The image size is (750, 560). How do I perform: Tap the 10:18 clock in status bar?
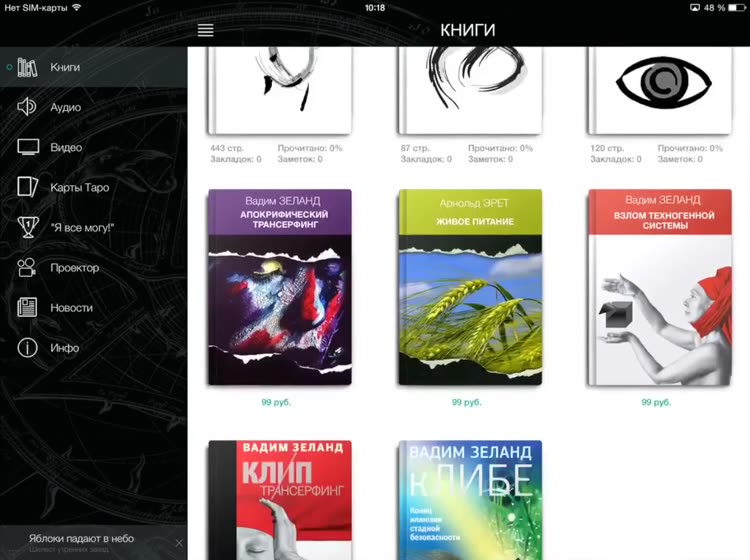click(x=375, y=8)
